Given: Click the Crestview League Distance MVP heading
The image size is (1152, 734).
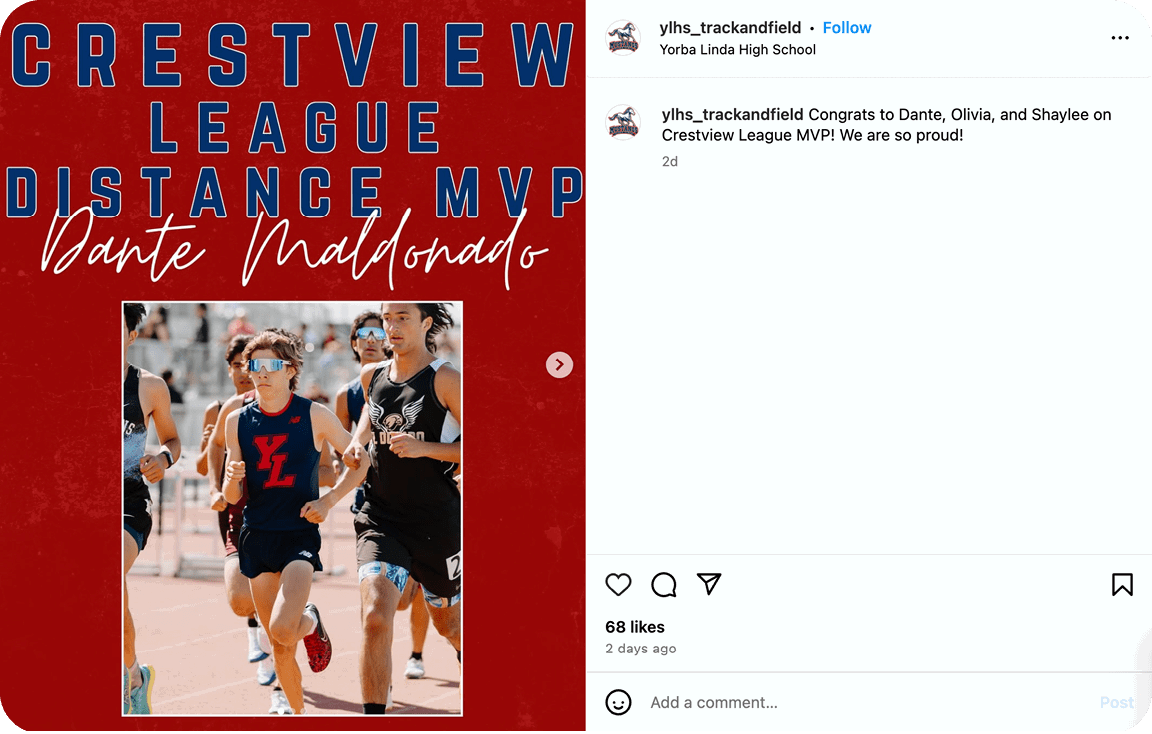Looking at the screenshot, I should tap(294, 120).
